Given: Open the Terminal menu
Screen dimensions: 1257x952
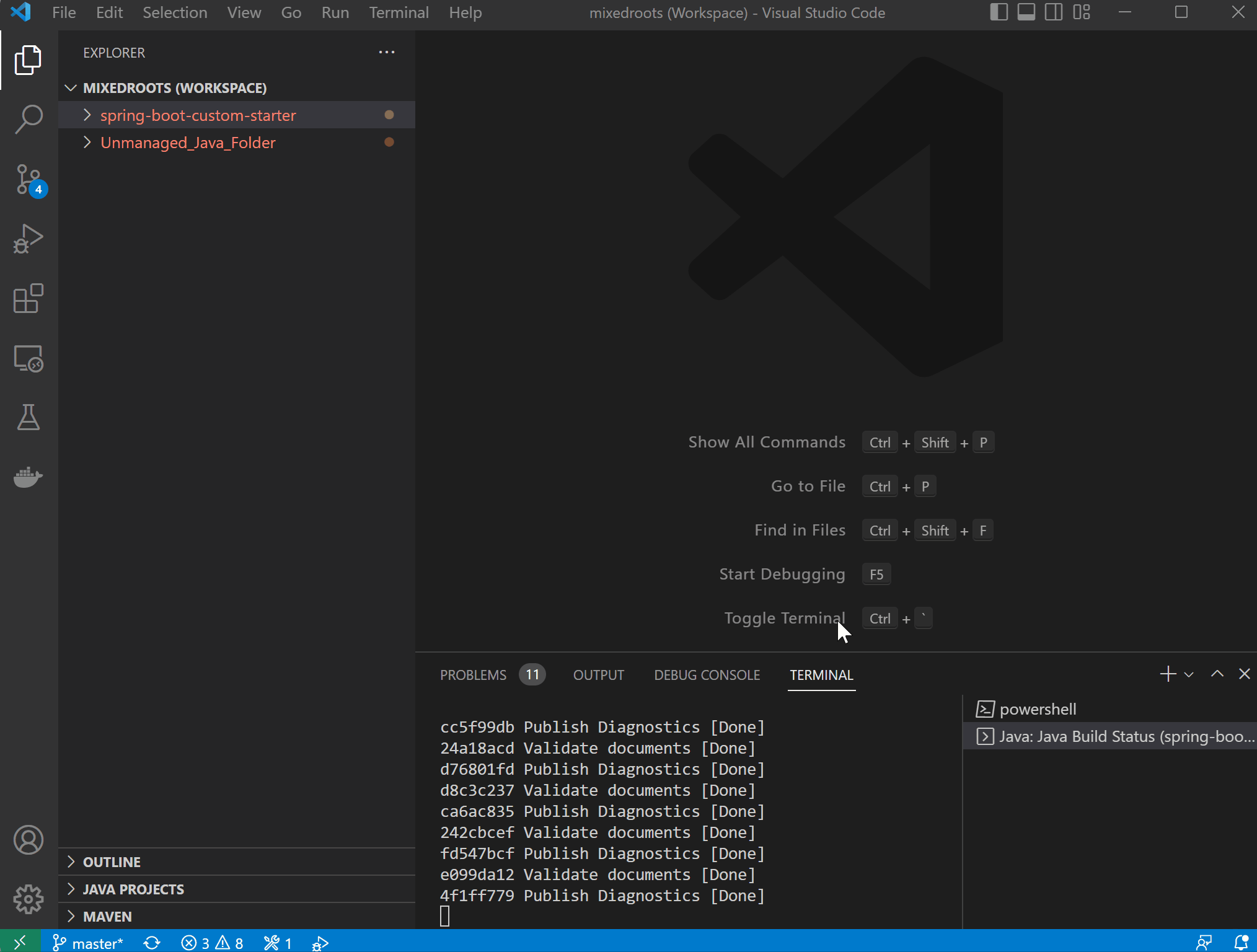Looking at the screenshot, I should 399,12.
